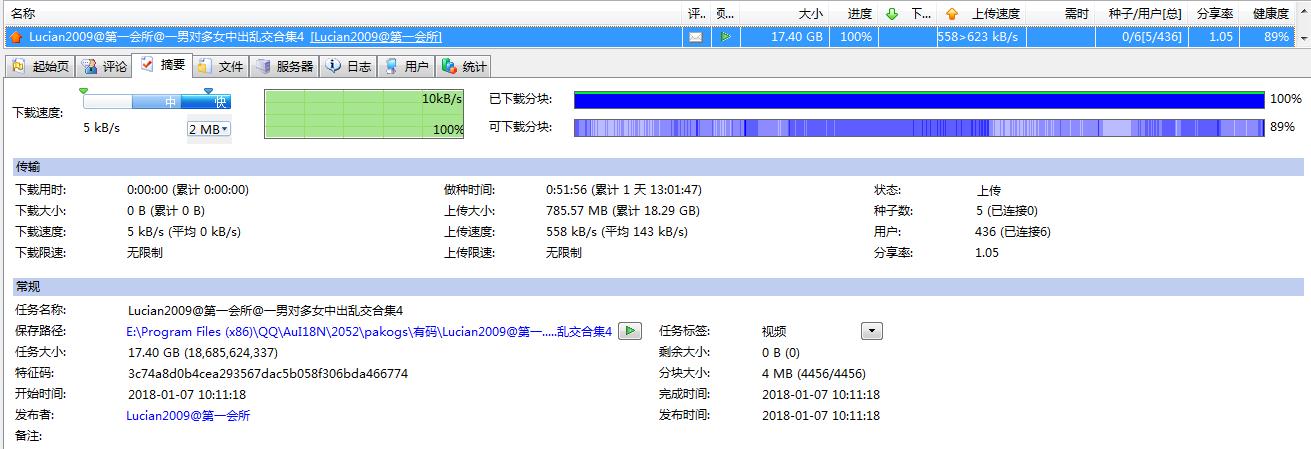Click the 发布者 publisher name link
This screenshot has height=449, width=1311.
188,415
